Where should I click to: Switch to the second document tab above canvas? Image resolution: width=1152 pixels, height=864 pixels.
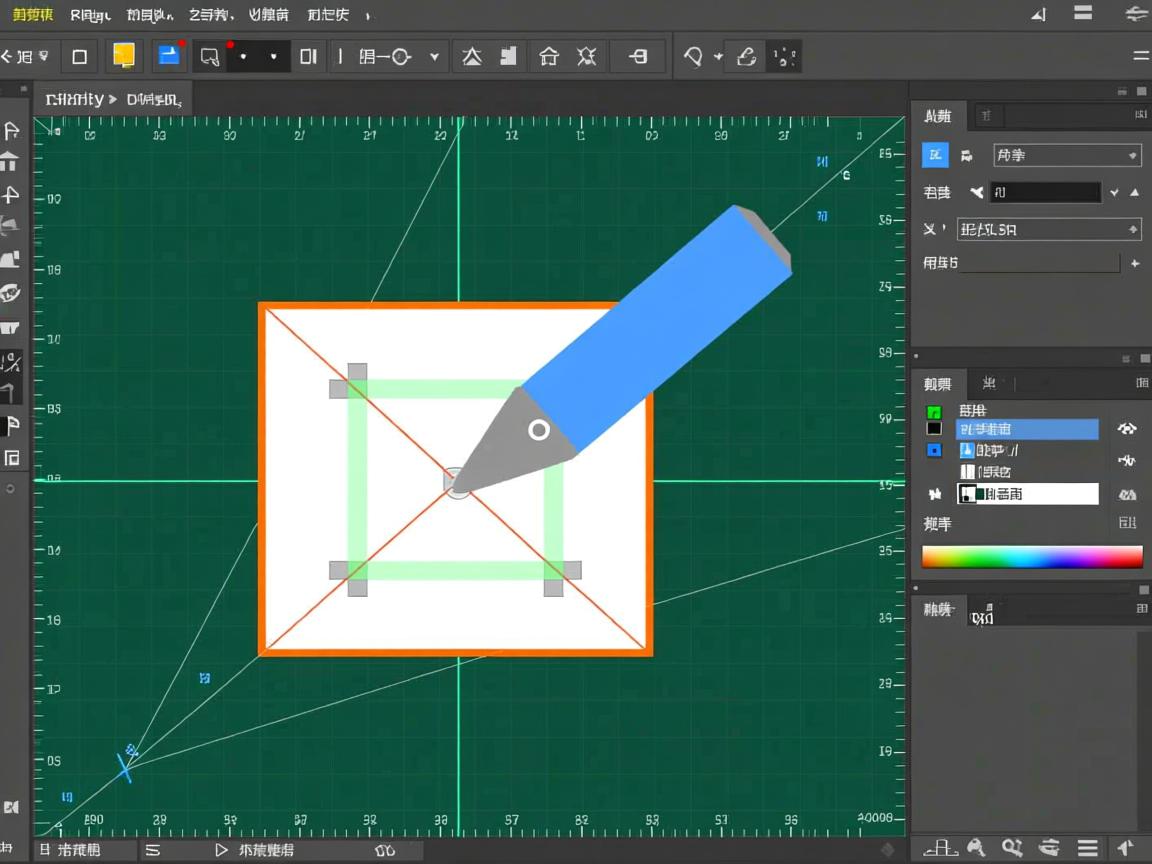[x=153, y=99]
